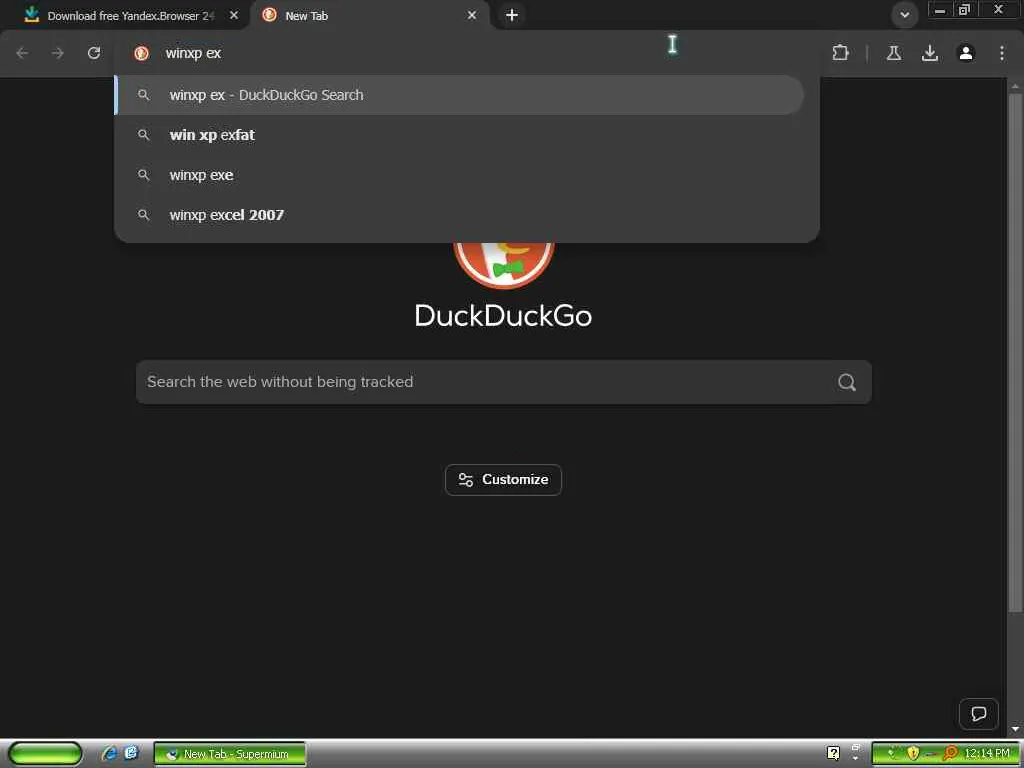
Task: Pick the 'winxp excel 2007' suggestion
Action: point(467,215)
